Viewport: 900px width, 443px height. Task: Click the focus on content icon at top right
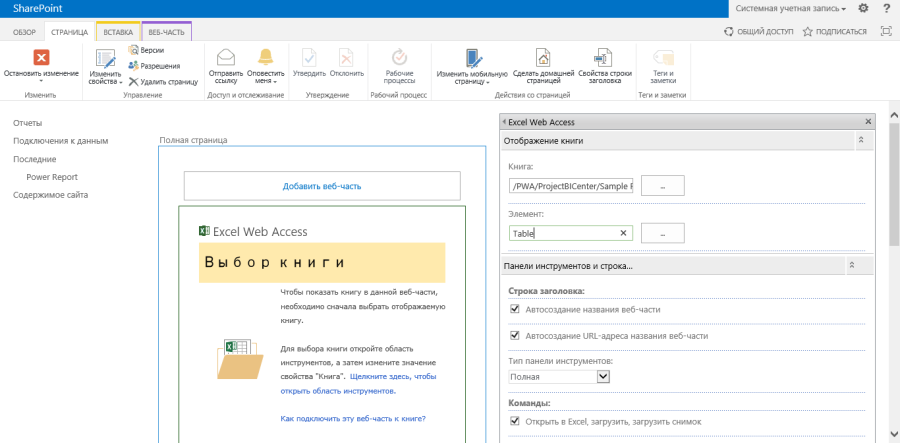[x=886, y=32]
